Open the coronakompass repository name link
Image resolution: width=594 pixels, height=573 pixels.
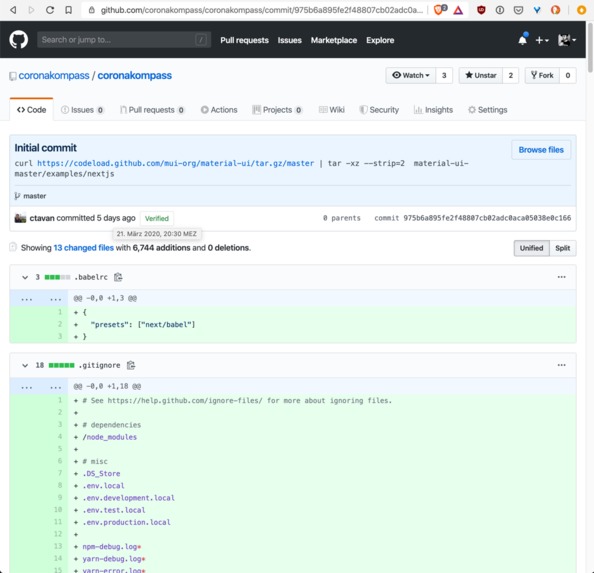click(134, 75)
